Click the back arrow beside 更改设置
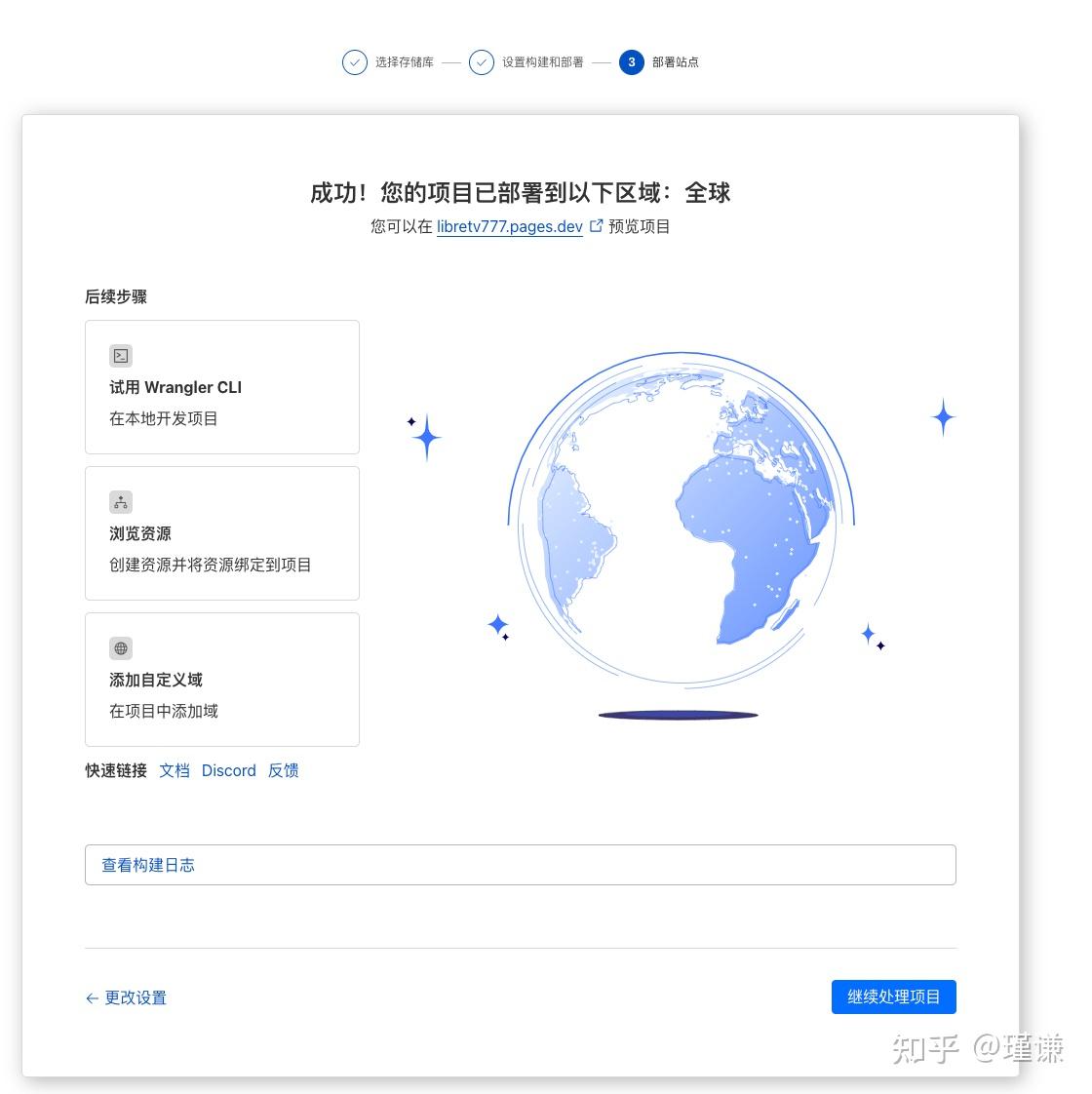 [91, 997]
